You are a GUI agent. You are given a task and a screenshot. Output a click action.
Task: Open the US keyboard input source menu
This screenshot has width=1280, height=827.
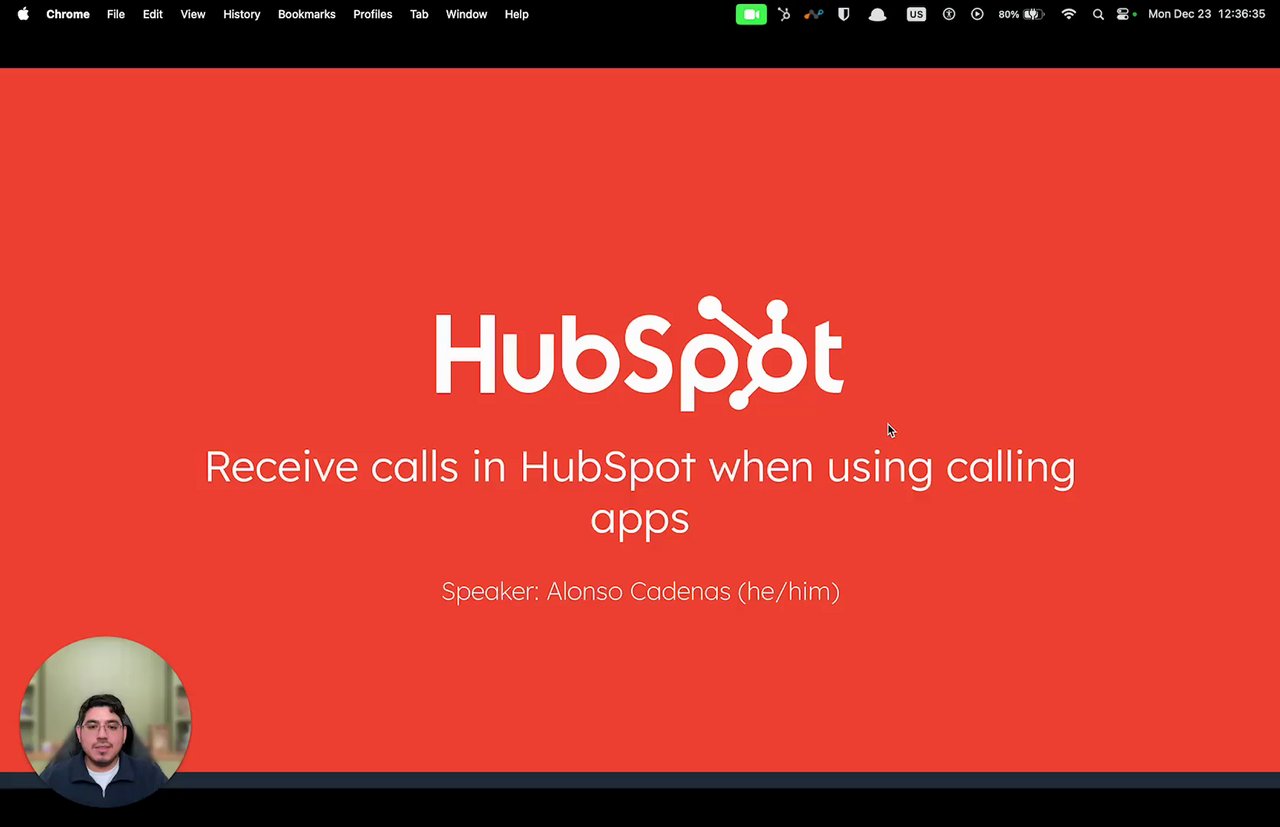point(916,14)
